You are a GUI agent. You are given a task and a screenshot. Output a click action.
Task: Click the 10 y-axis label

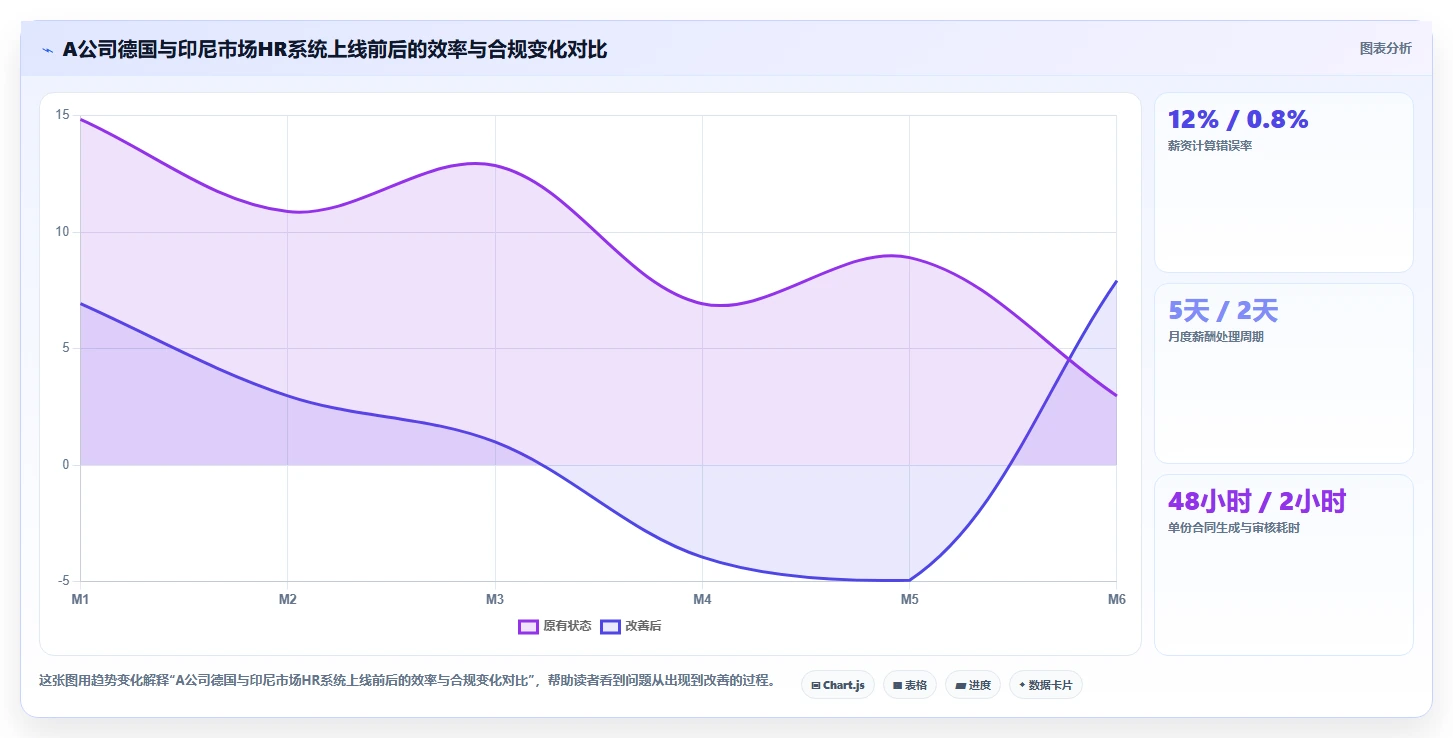[x=62, y=232]
